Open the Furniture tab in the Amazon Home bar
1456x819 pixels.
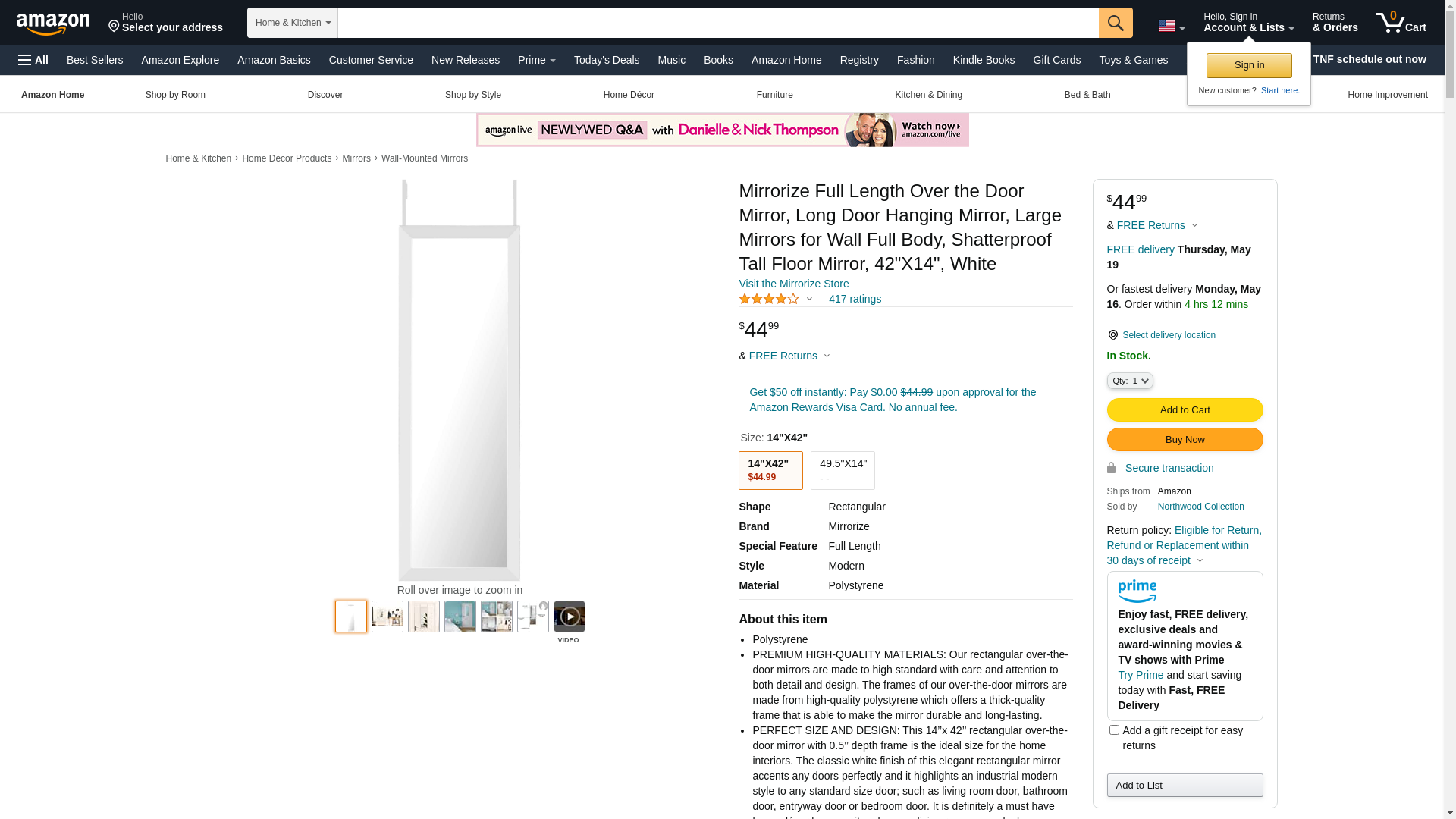point(774,95)
